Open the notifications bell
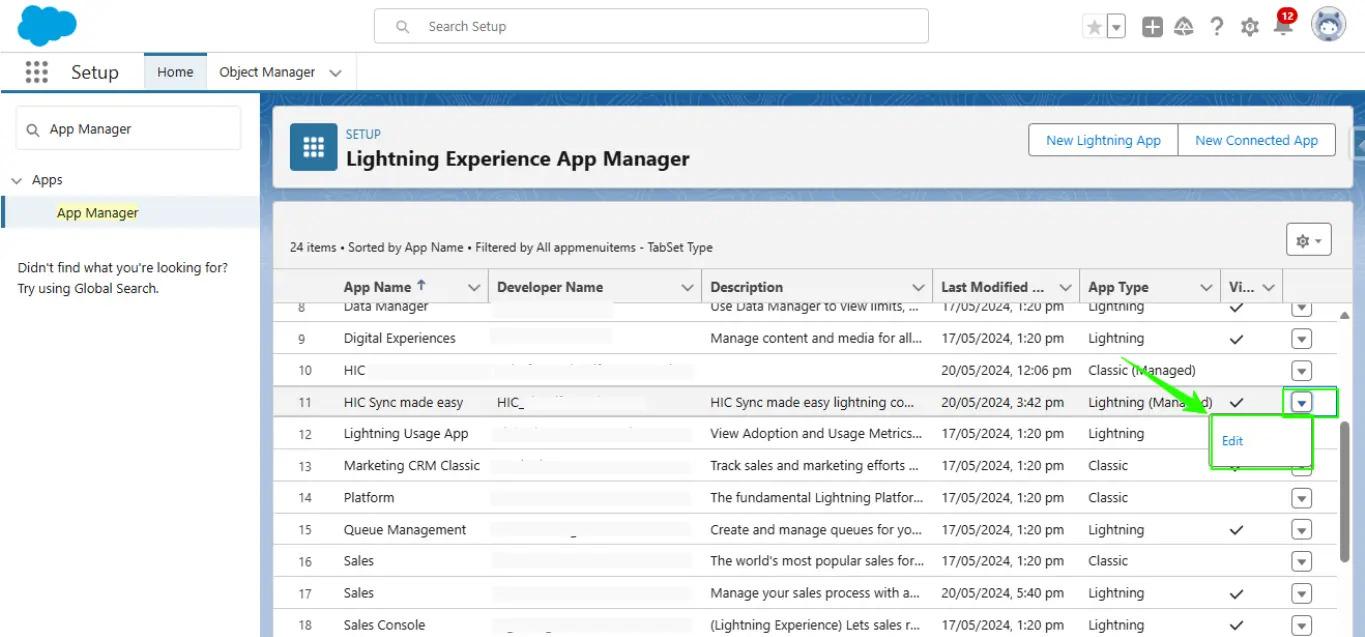 click(x=1283, y=27)
